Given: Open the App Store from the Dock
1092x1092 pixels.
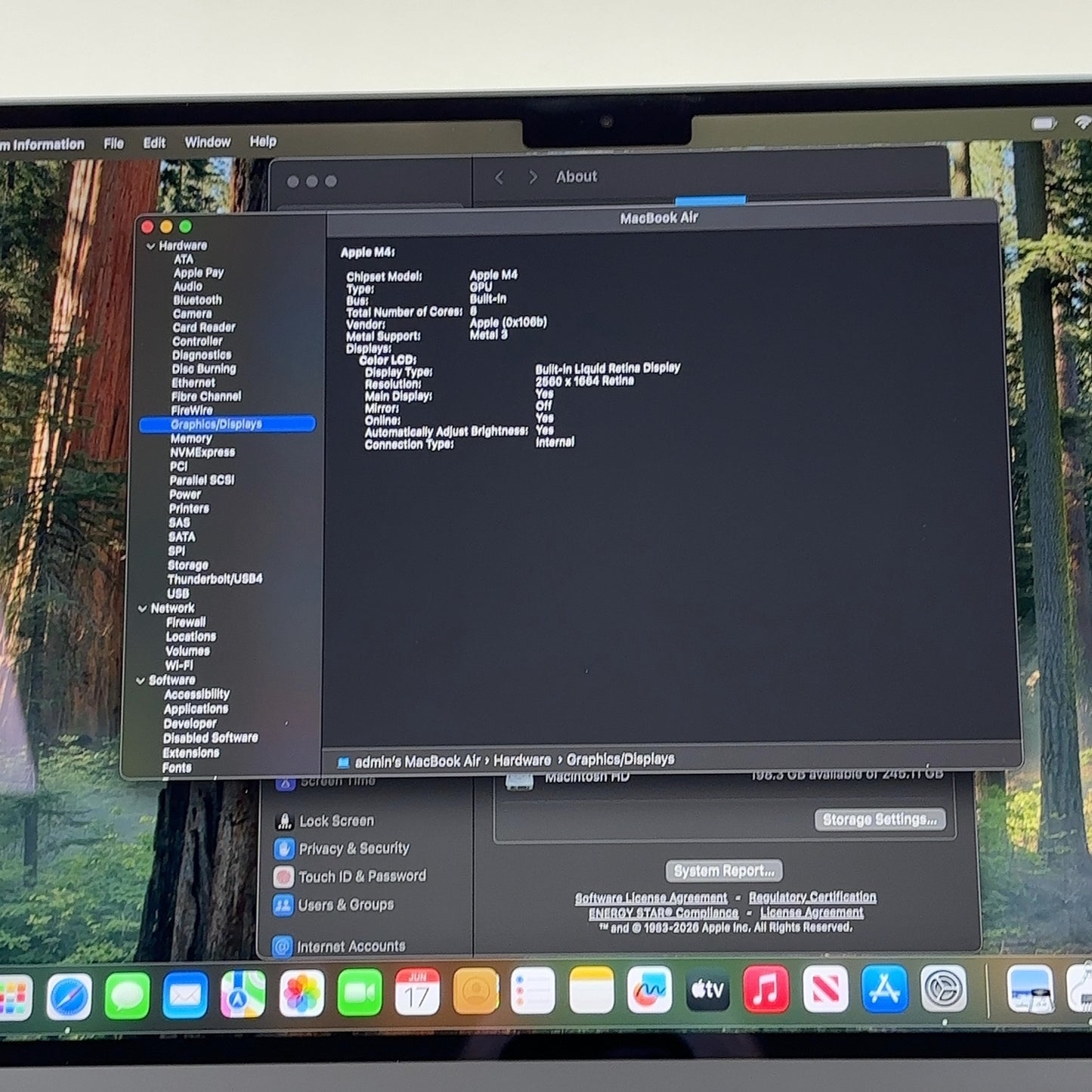Looking at the screenshot, I should (884, 988).
